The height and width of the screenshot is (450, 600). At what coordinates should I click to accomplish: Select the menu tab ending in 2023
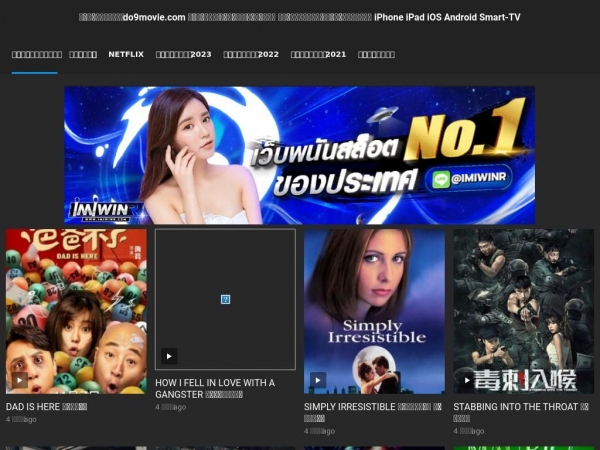point(183,54)
